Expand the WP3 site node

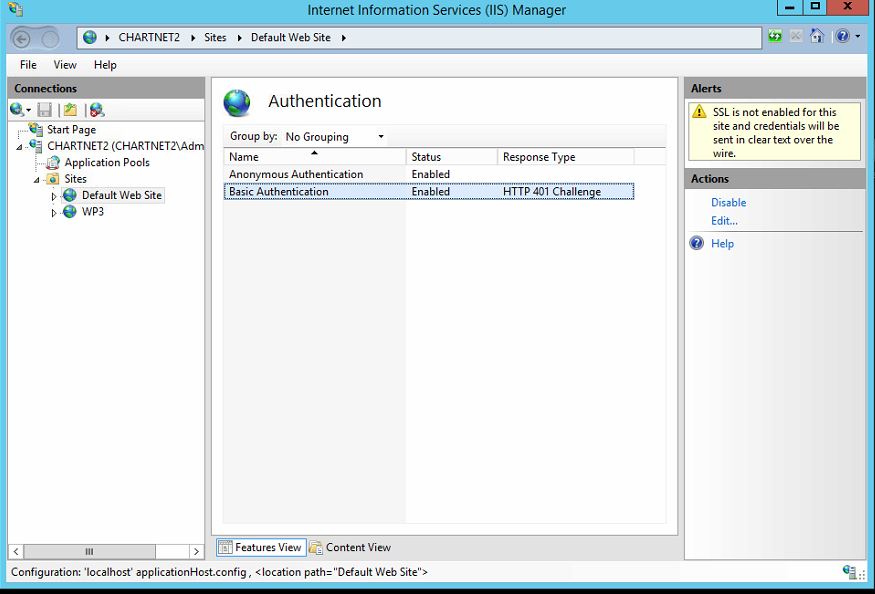pos(54,213)
